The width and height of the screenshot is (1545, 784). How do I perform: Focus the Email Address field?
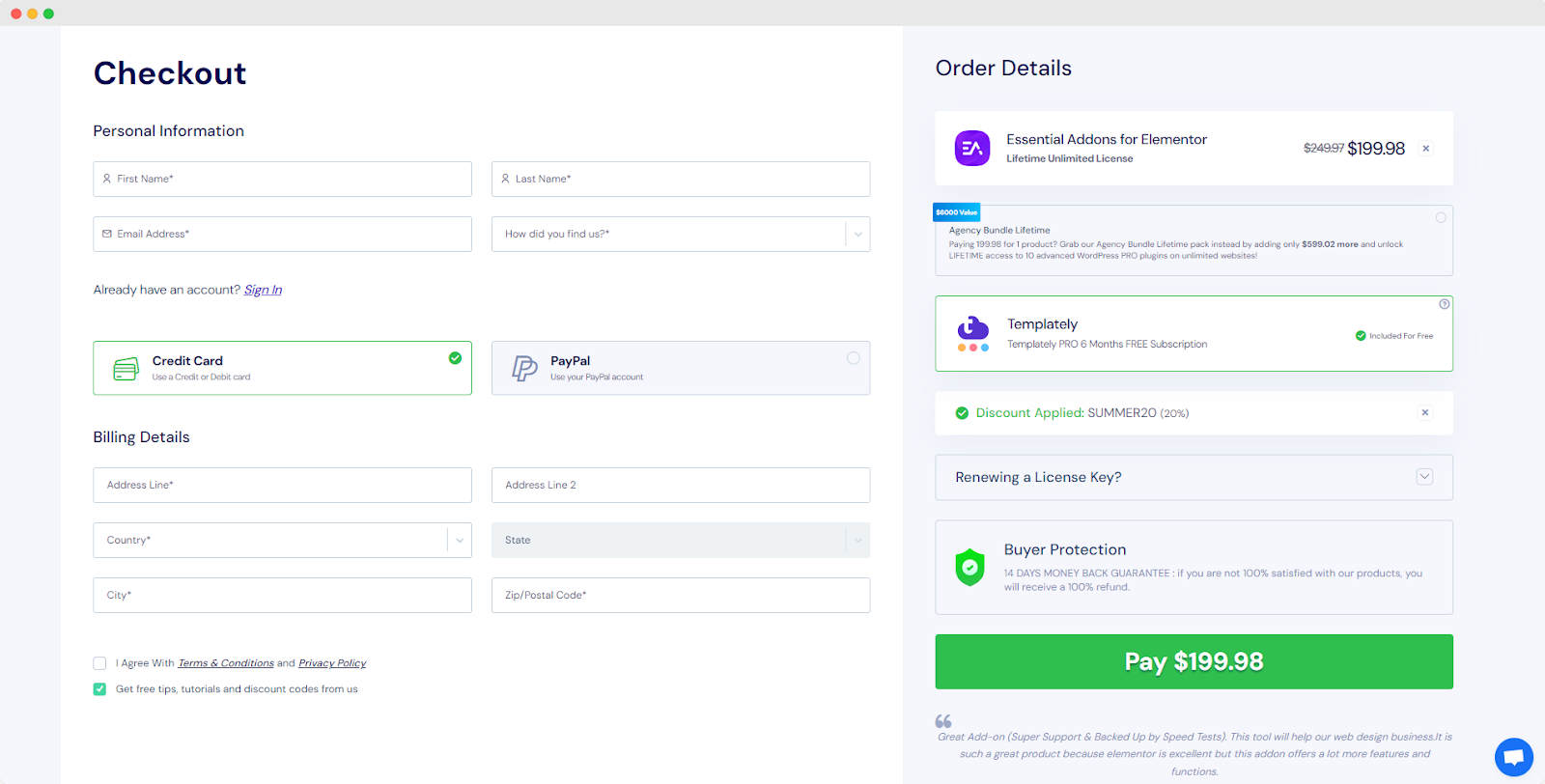282,234
